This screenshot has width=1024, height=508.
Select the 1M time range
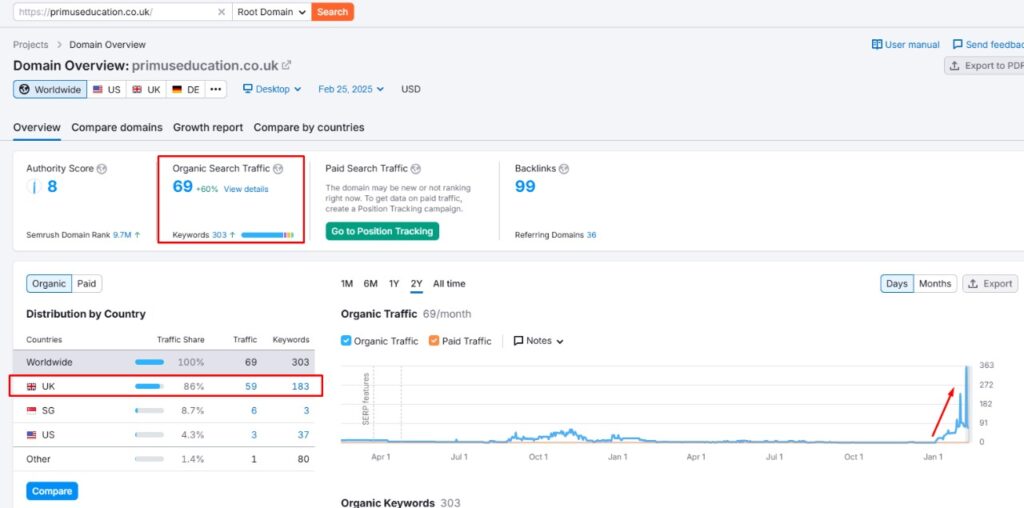(347, 283)
